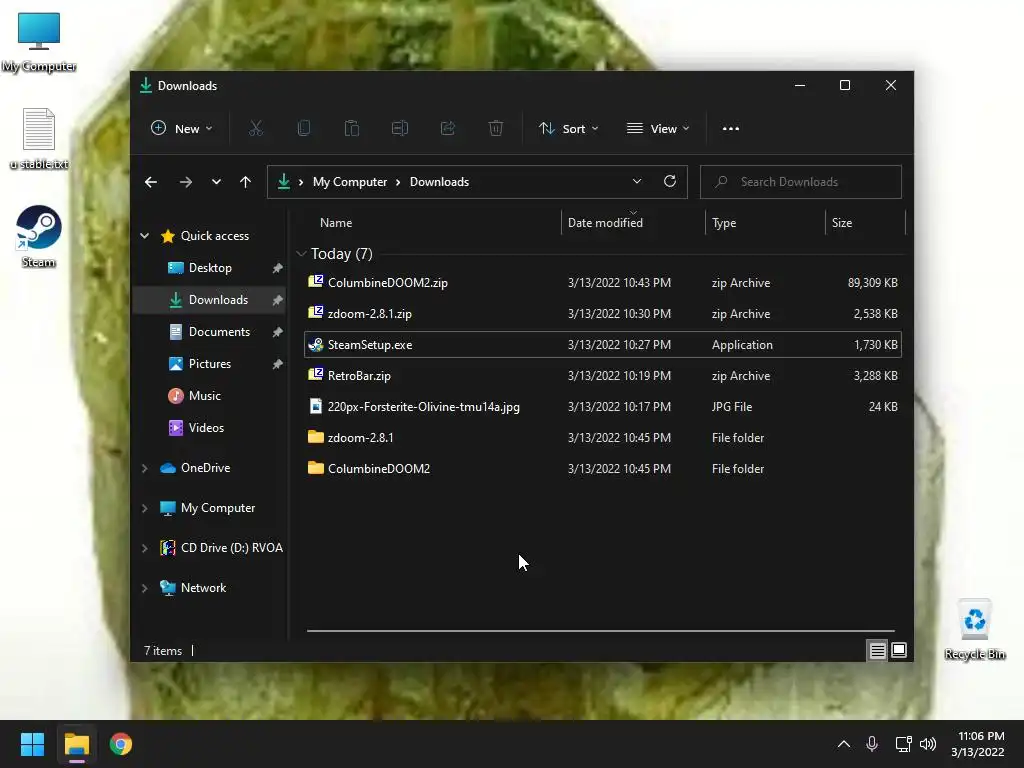Go back with the left arrow
This screenshot has height=768, width=1024.
pyautogui.click(x=151, y=182)
